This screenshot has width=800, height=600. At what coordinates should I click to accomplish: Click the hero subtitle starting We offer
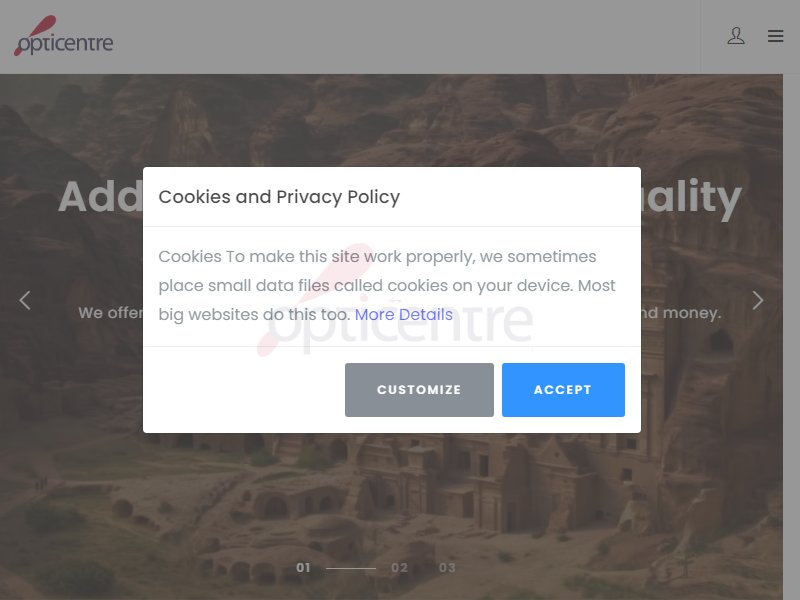[x=111, y=312]
